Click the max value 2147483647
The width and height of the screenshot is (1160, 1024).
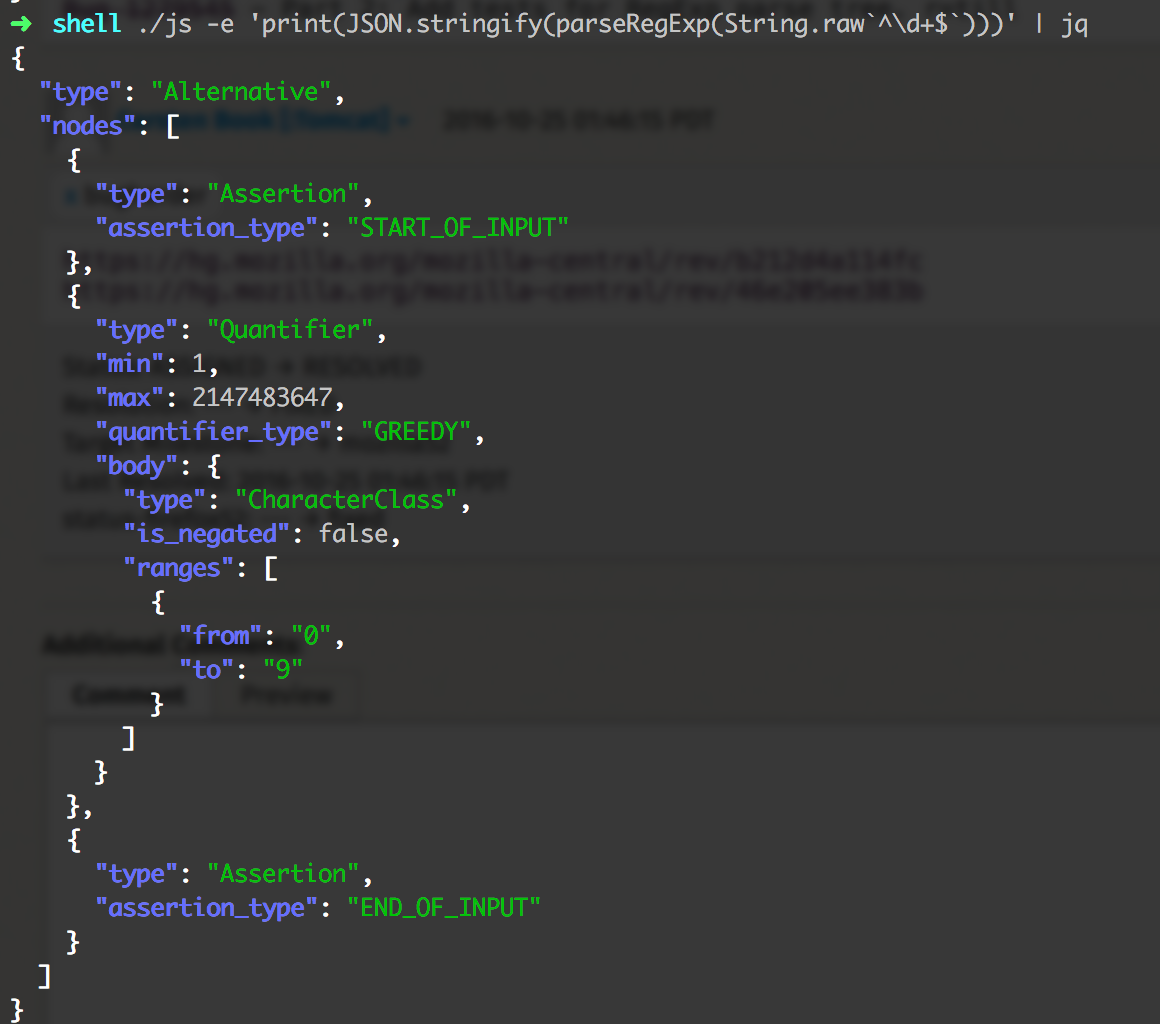pyautogui.click(x=262, y=398)
